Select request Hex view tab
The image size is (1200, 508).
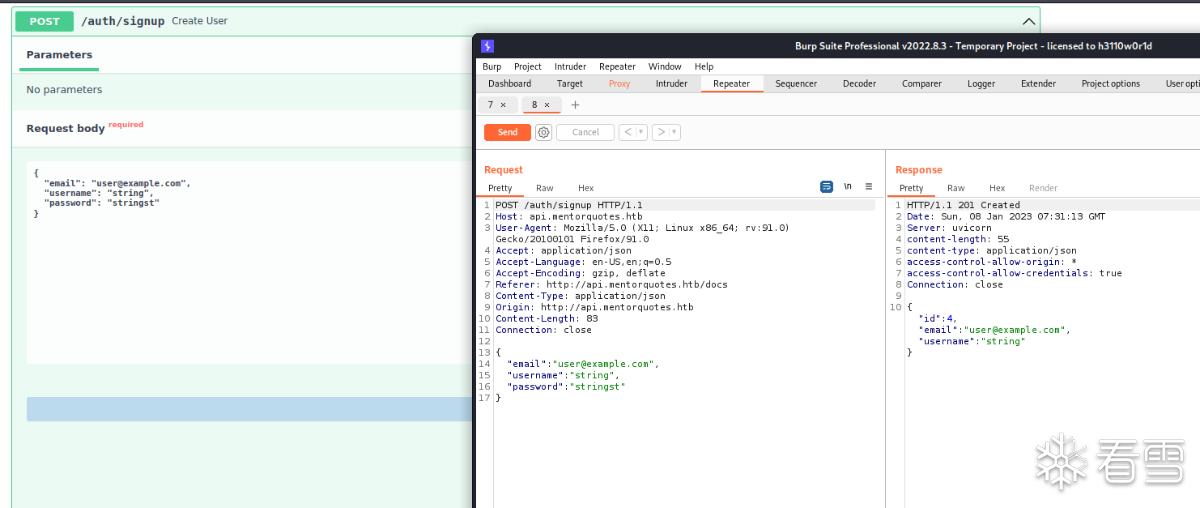586,188
